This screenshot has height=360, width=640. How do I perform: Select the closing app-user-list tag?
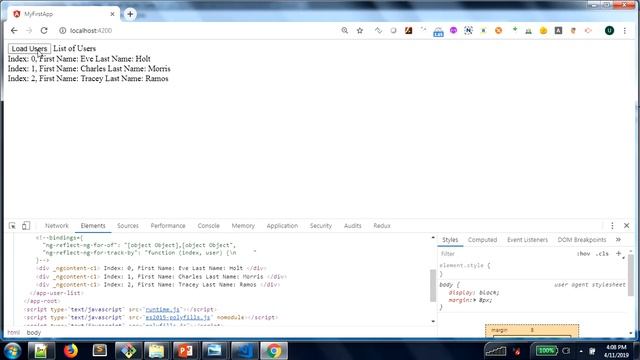tap(56, 293)
